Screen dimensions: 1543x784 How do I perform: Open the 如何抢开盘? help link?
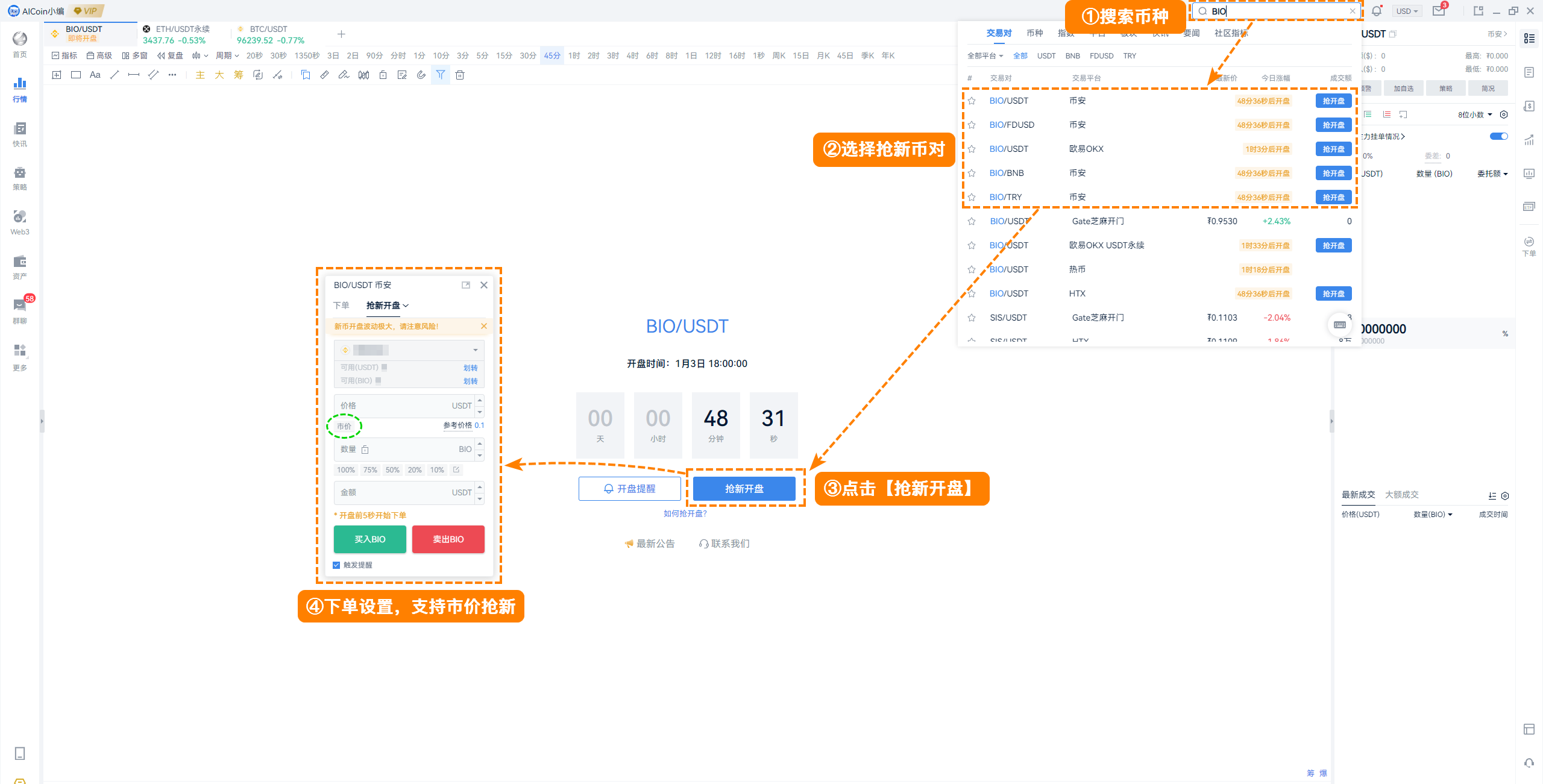tap(685, 513)
